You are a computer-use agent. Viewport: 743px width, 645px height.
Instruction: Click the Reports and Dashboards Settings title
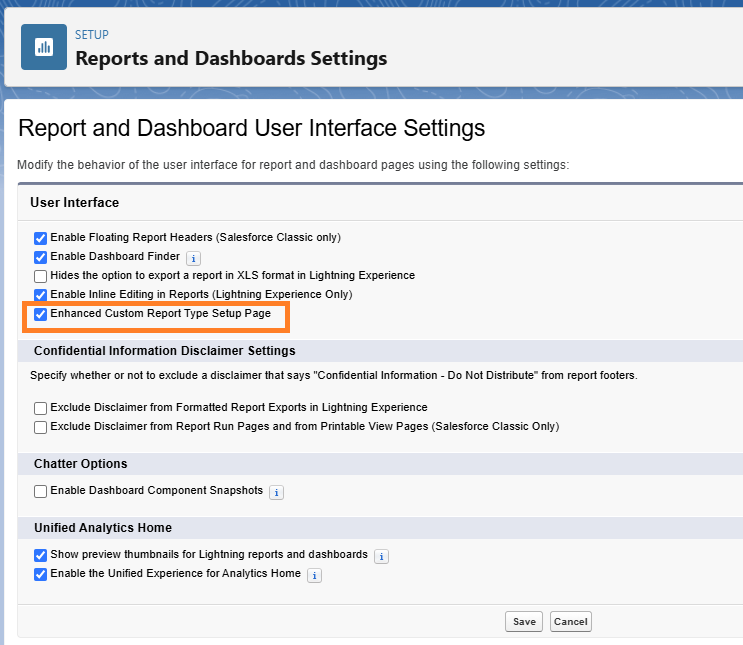click(231, 58)
